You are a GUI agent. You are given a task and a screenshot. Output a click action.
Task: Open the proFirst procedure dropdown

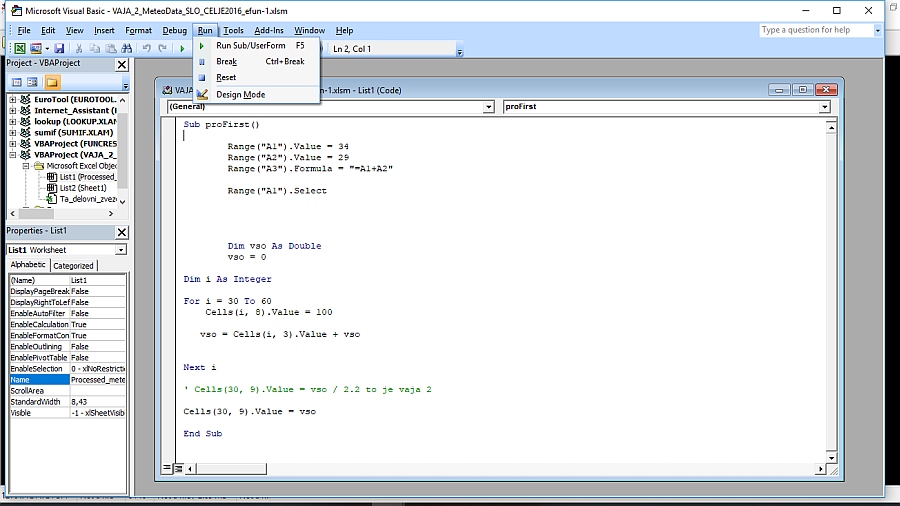[x=824, y=106]
